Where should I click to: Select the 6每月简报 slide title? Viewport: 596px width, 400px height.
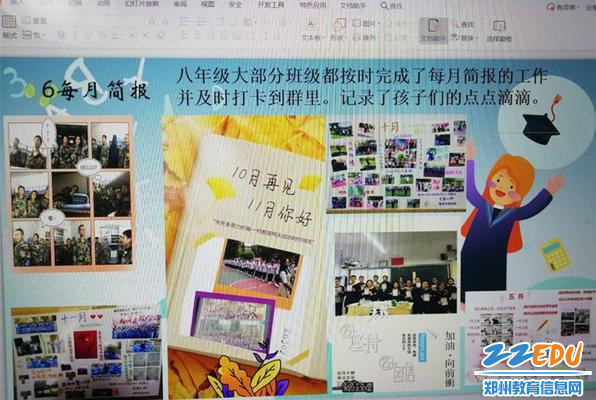click(x=96, y=91)
